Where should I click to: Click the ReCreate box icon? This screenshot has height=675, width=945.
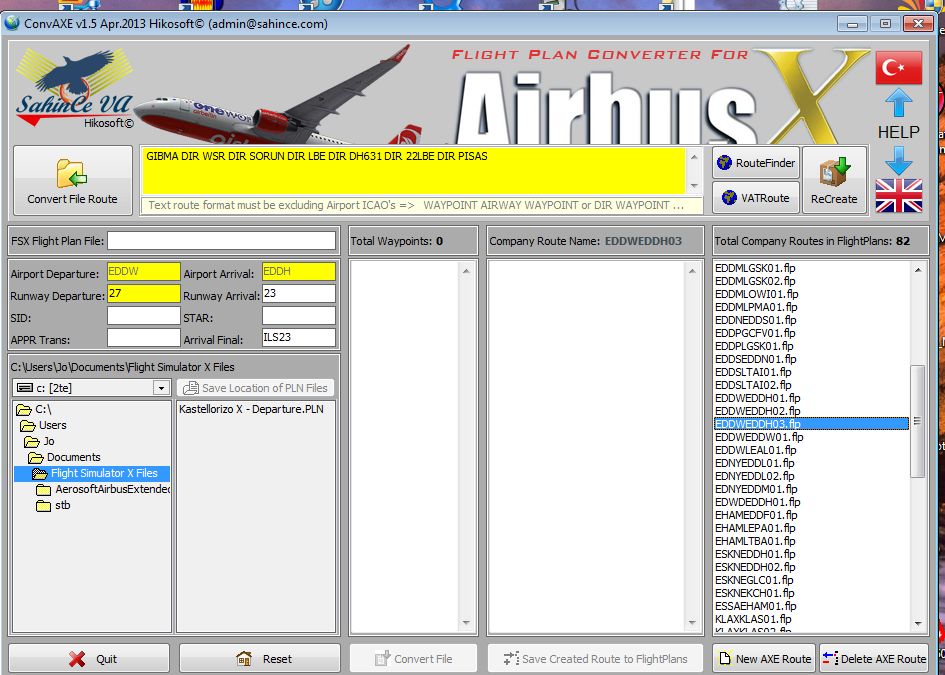coord(834,172)
